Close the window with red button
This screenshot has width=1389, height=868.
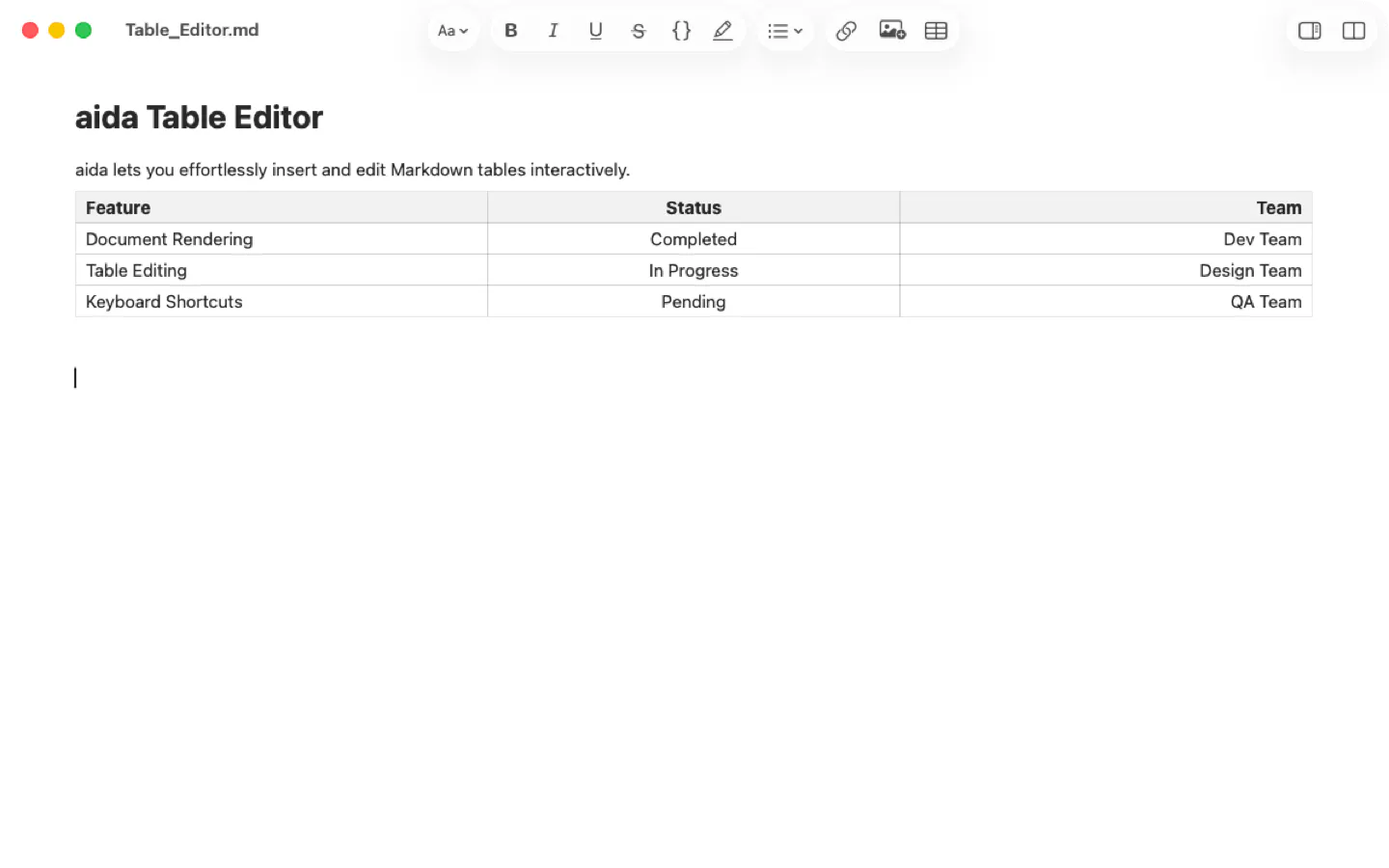30,30
